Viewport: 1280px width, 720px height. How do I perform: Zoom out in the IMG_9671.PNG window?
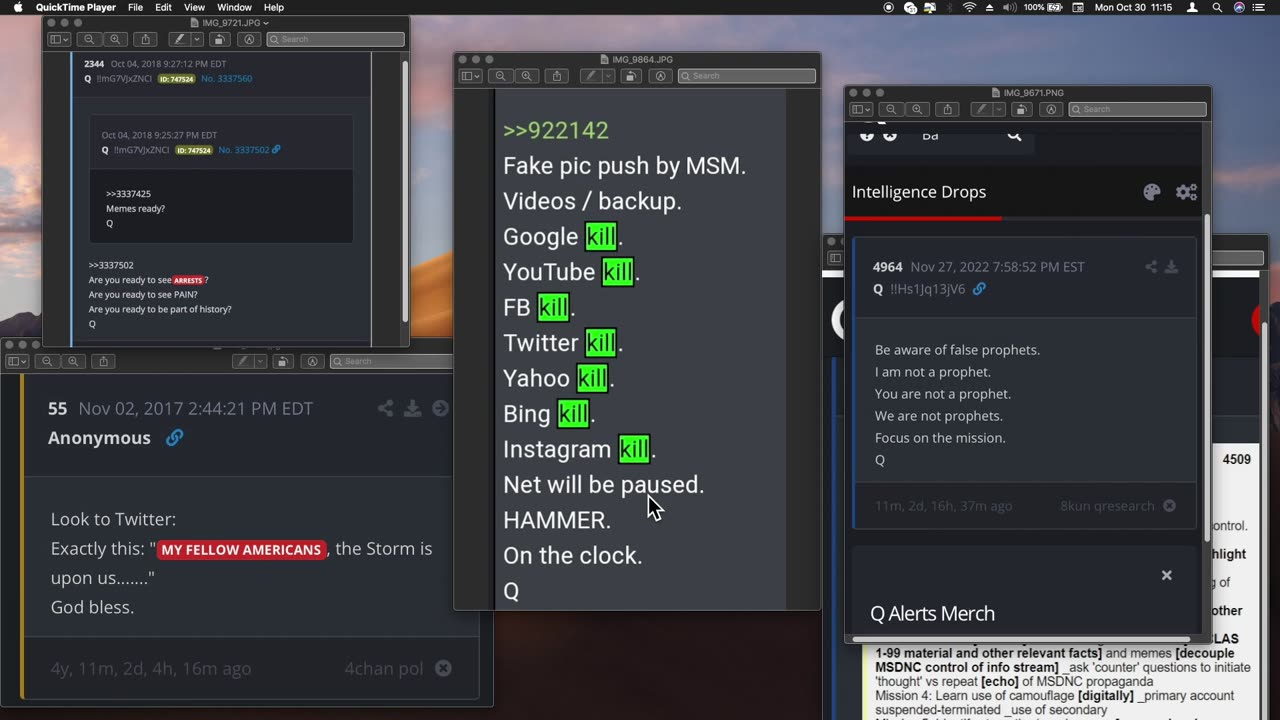pyautogui.click(x=891, y=109)
